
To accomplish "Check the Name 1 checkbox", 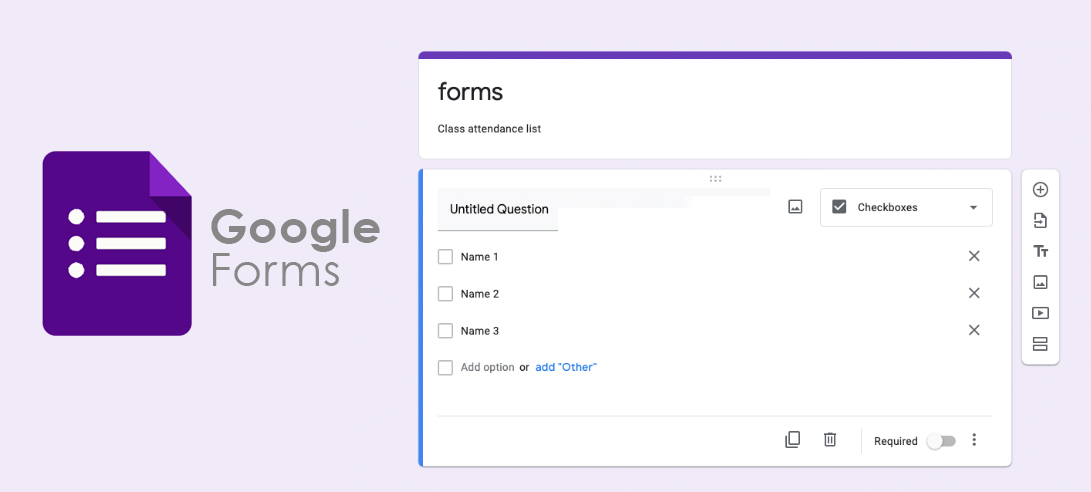I will [x=446, y=257].
